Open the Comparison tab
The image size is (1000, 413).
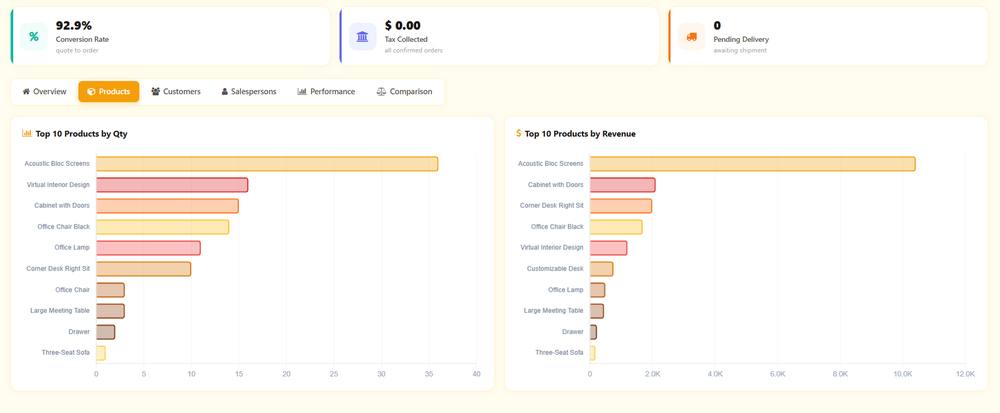pyautogui.click(x=404, y=91)
